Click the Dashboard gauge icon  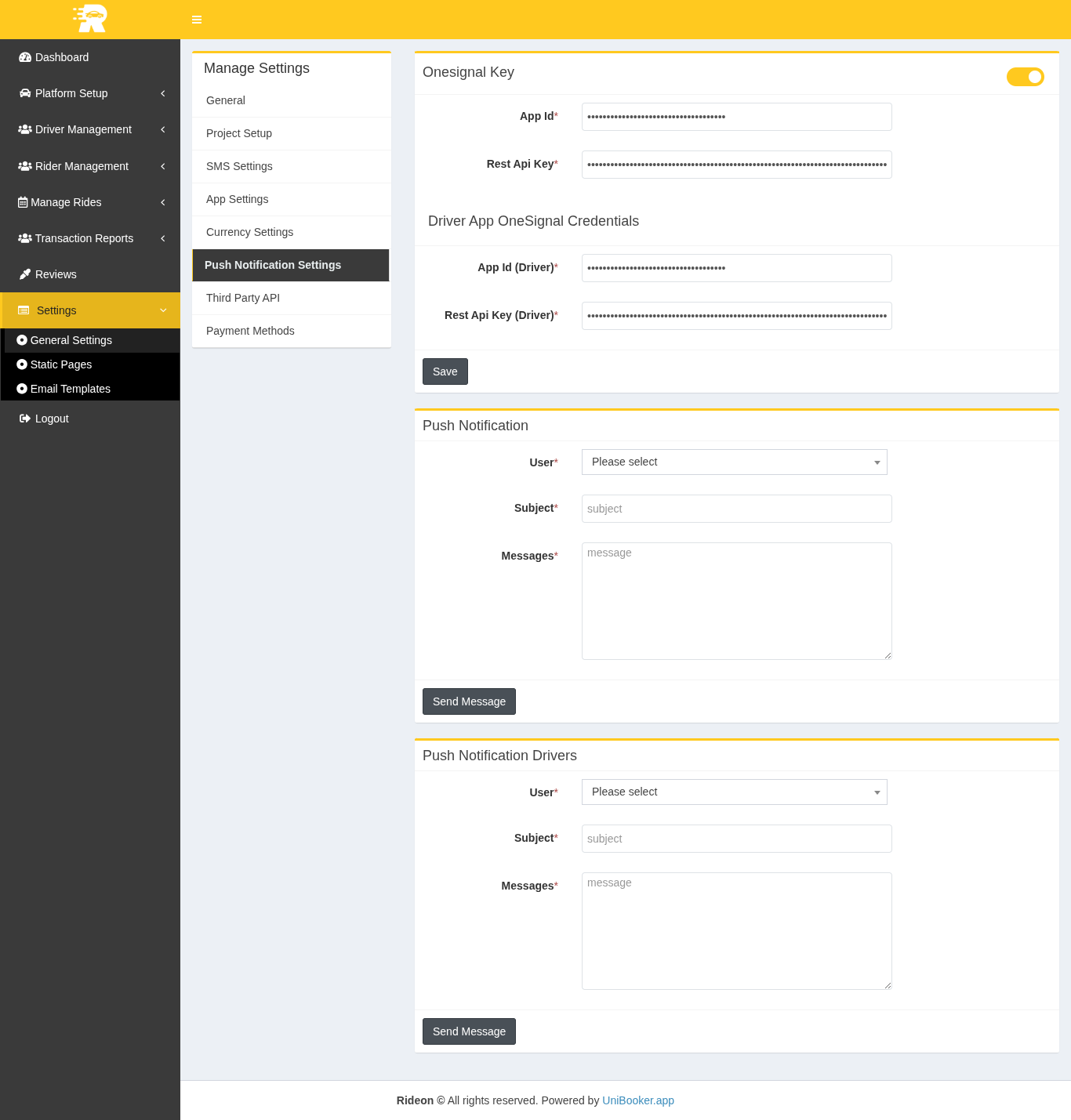[x=25, y=57]
